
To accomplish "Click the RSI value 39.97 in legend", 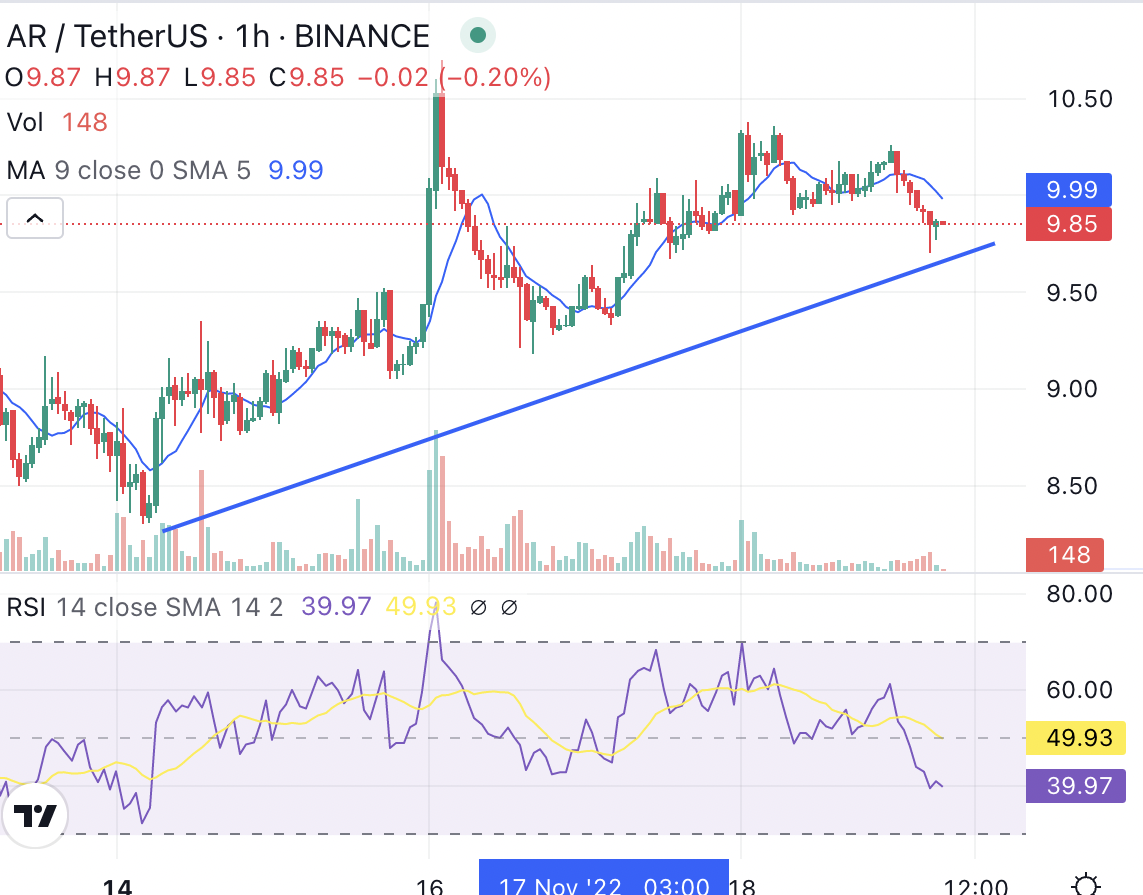I will (336, 606).
